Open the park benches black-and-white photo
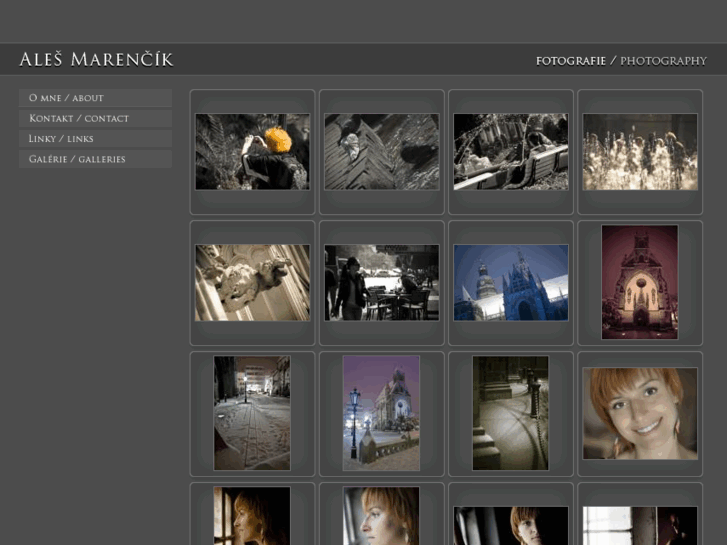This screenshot has width=727, height=545. click(511, 152)
